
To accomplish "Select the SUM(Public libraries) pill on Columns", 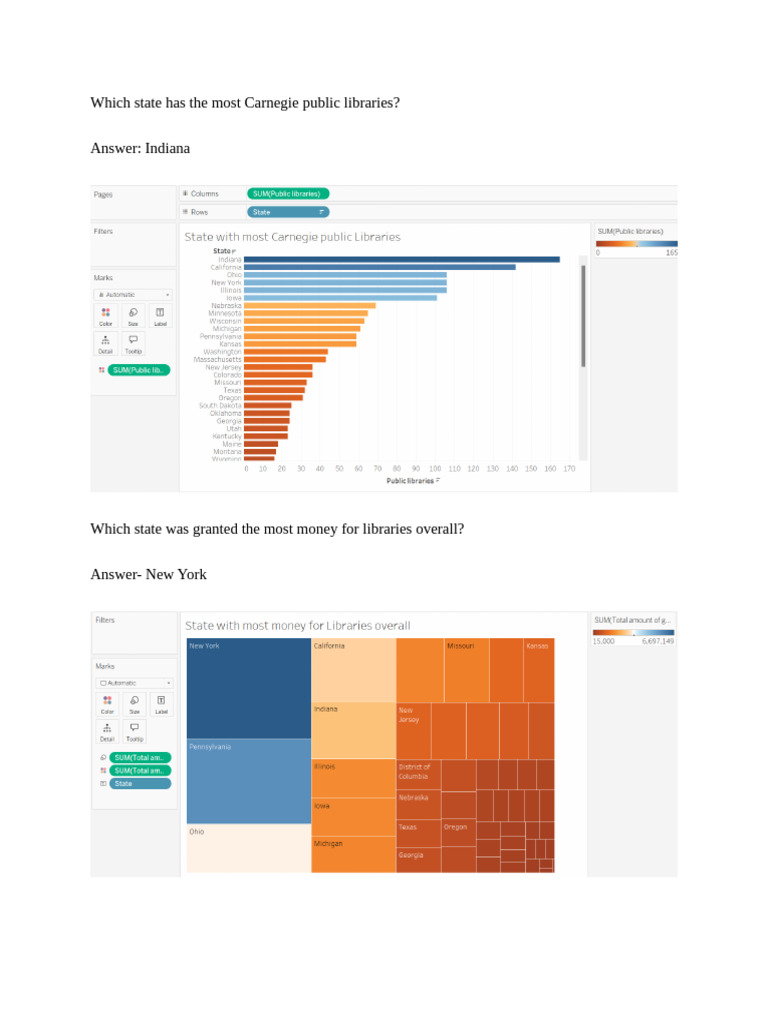I will tap(287, 194).
